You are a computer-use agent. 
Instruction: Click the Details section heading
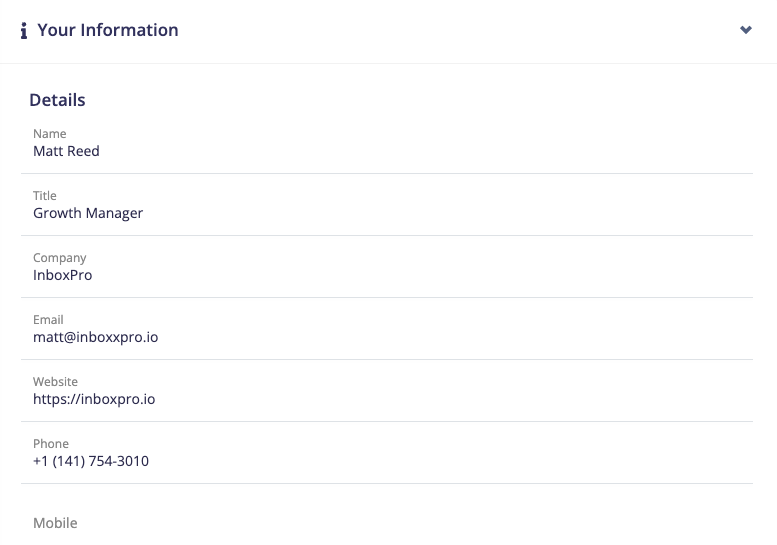(x=57, y=100)
